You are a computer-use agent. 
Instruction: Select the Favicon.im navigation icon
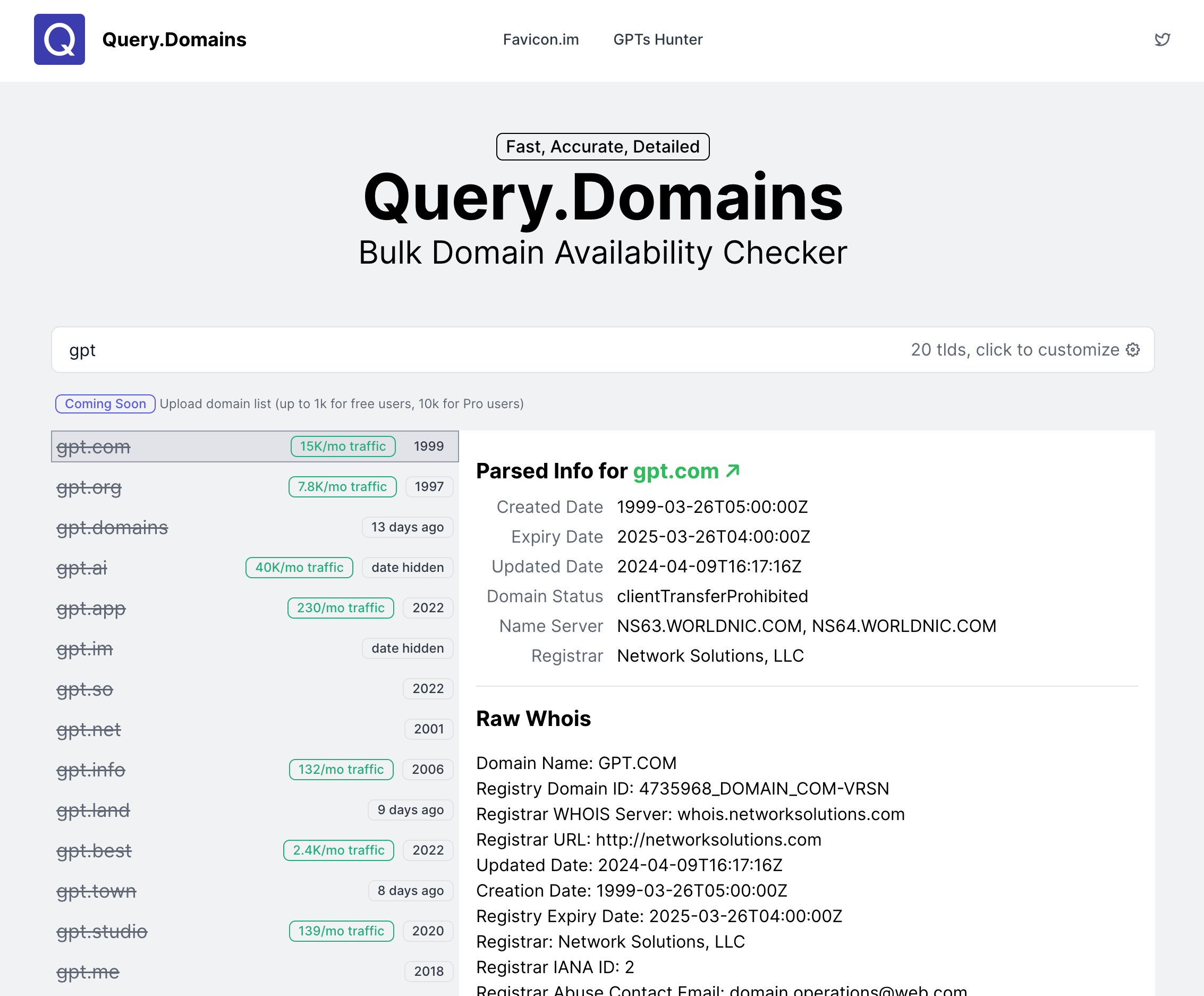pyautogui.click(x=541, y=40)
